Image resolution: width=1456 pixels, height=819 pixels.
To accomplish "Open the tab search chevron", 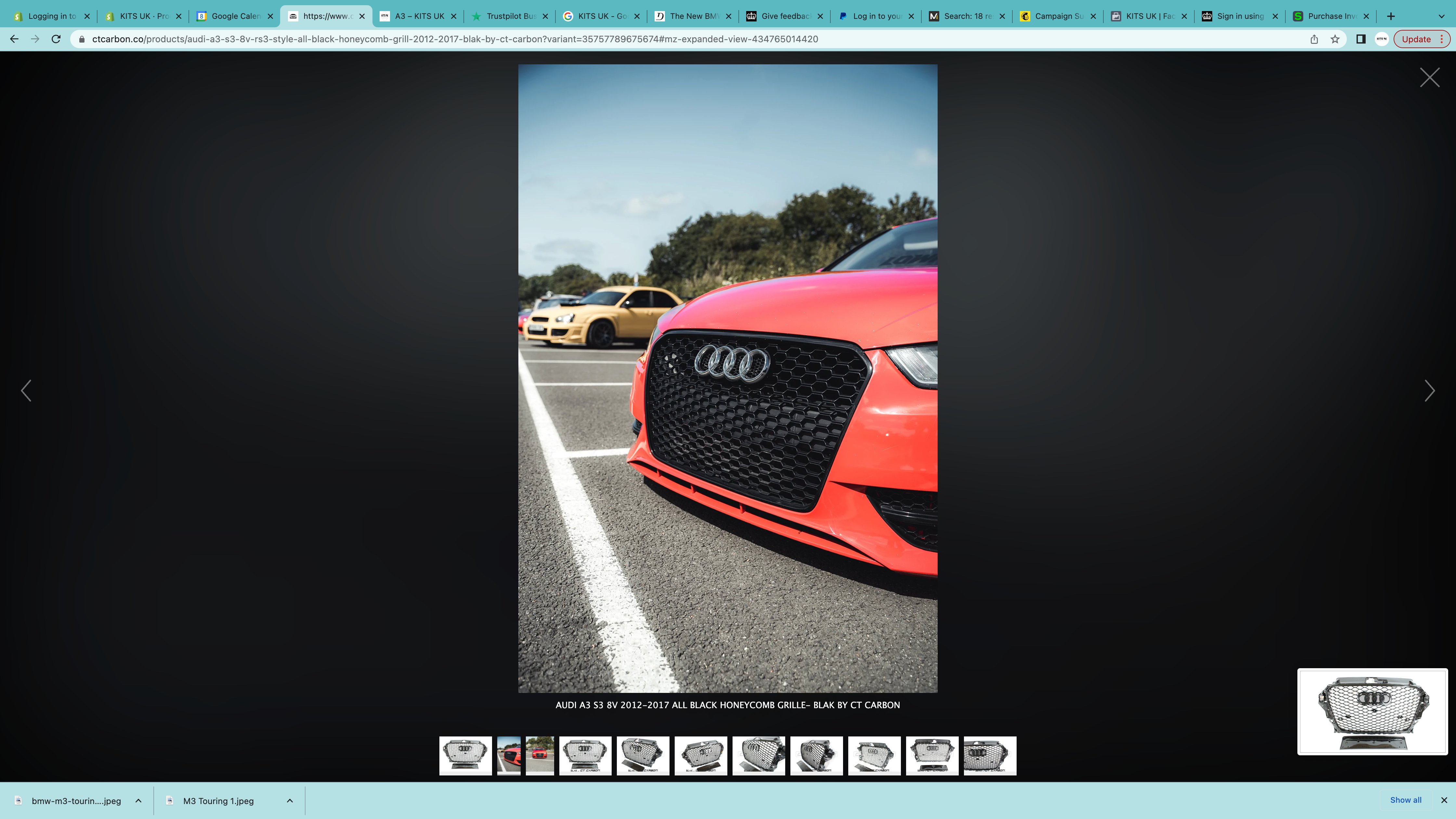I will coord(1441,16).
